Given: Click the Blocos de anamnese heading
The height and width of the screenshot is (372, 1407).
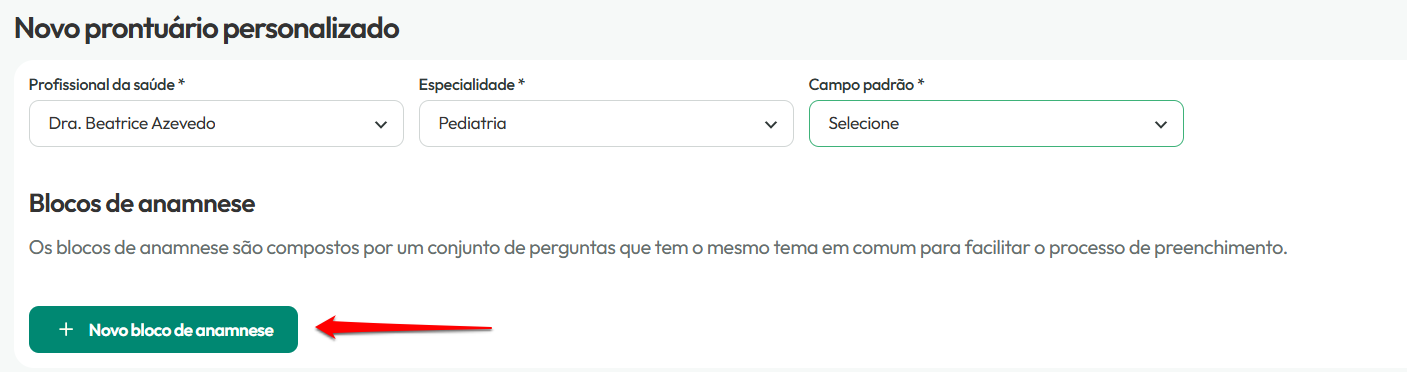Looking at the screenshot, I should click(x=142, y=204).
